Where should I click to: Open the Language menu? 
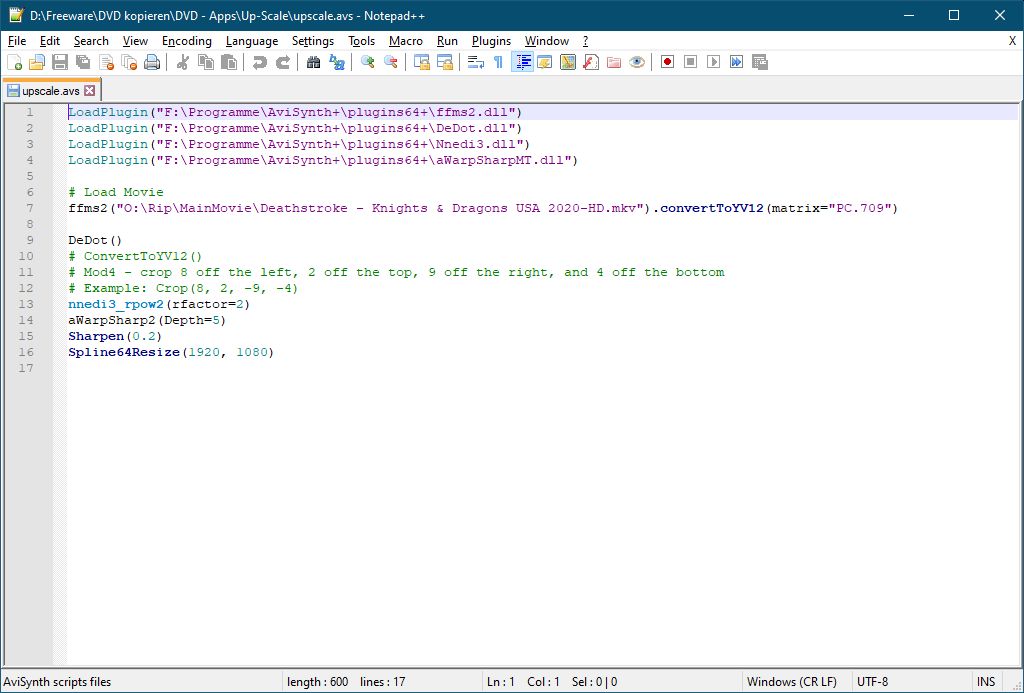click(x=252, y=41)
